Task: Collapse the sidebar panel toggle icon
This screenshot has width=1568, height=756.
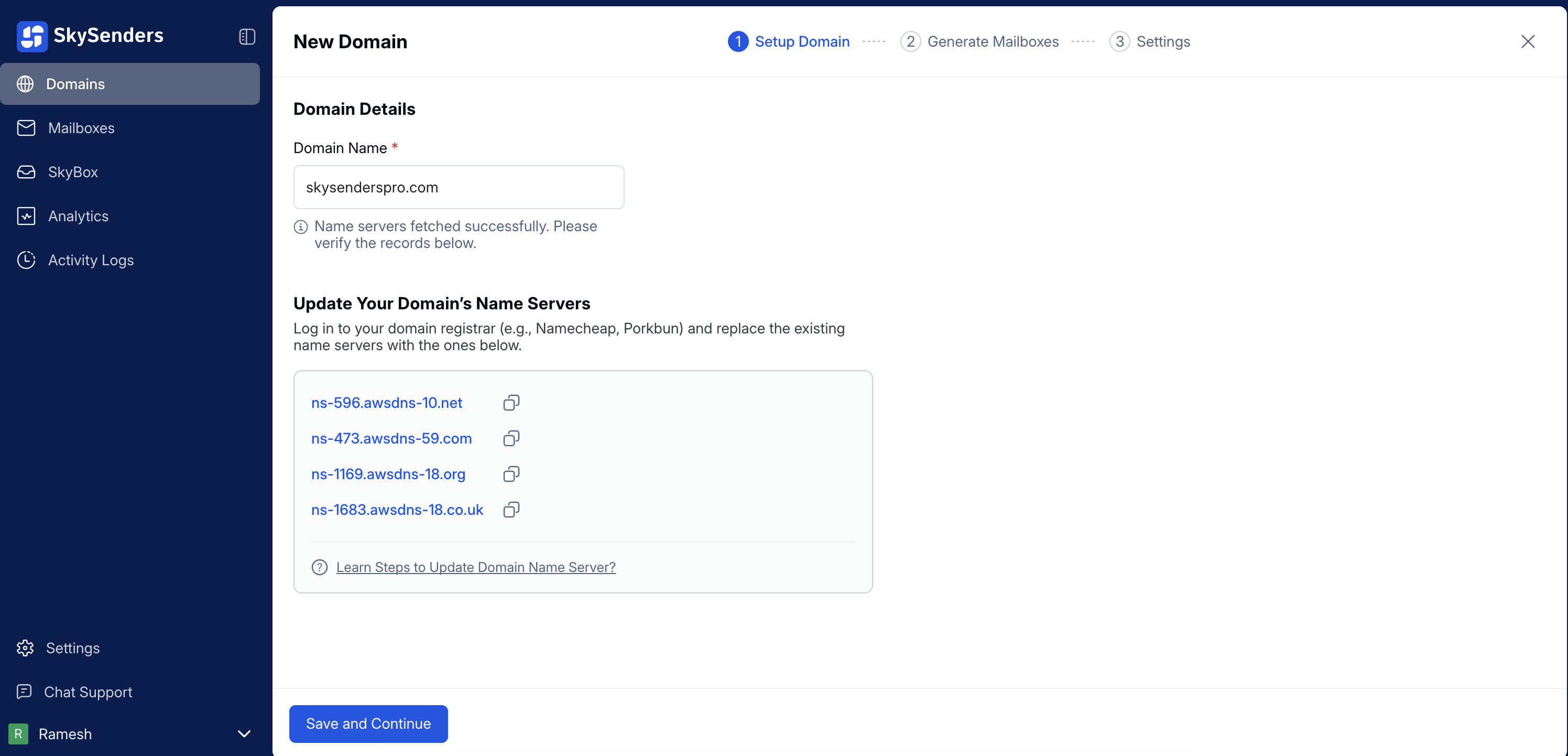Action: click(x=246, y=37)
